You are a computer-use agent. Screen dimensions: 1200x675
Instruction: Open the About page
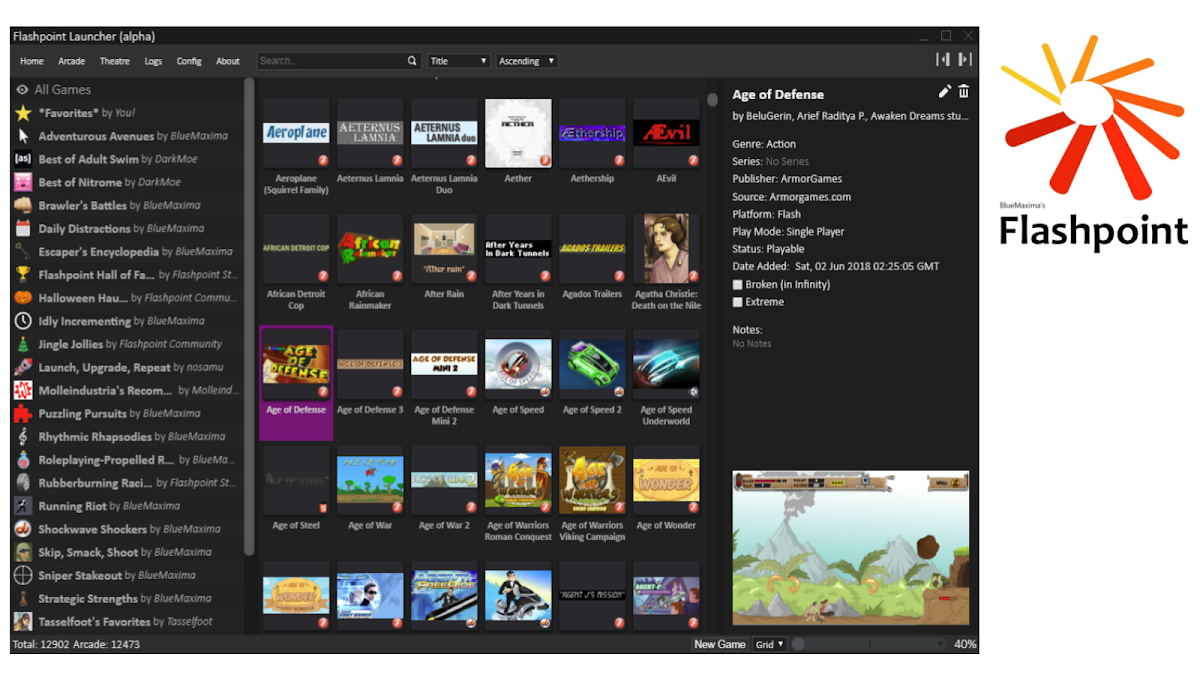[228, 61]
